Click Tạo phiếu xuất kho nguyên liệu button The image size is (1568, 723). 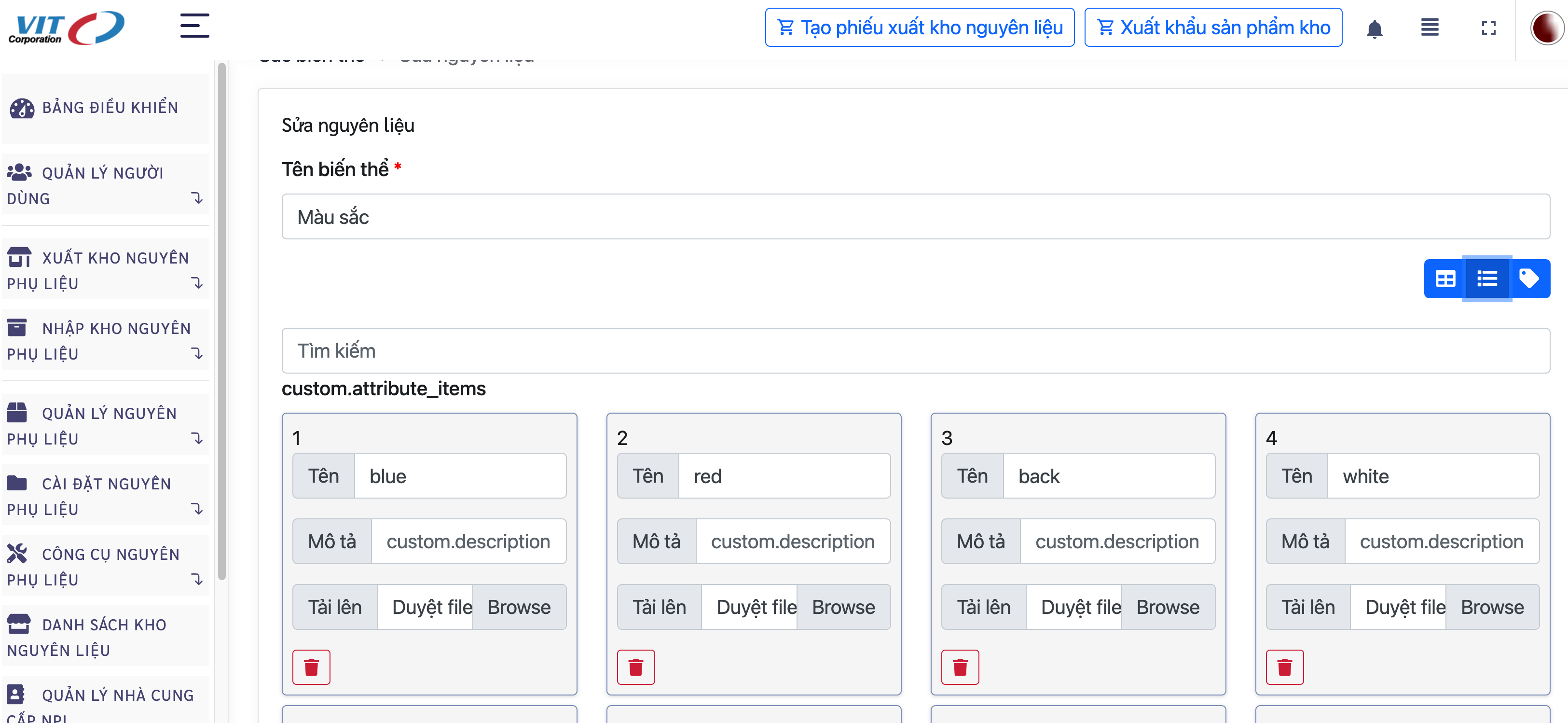(919, 28)
